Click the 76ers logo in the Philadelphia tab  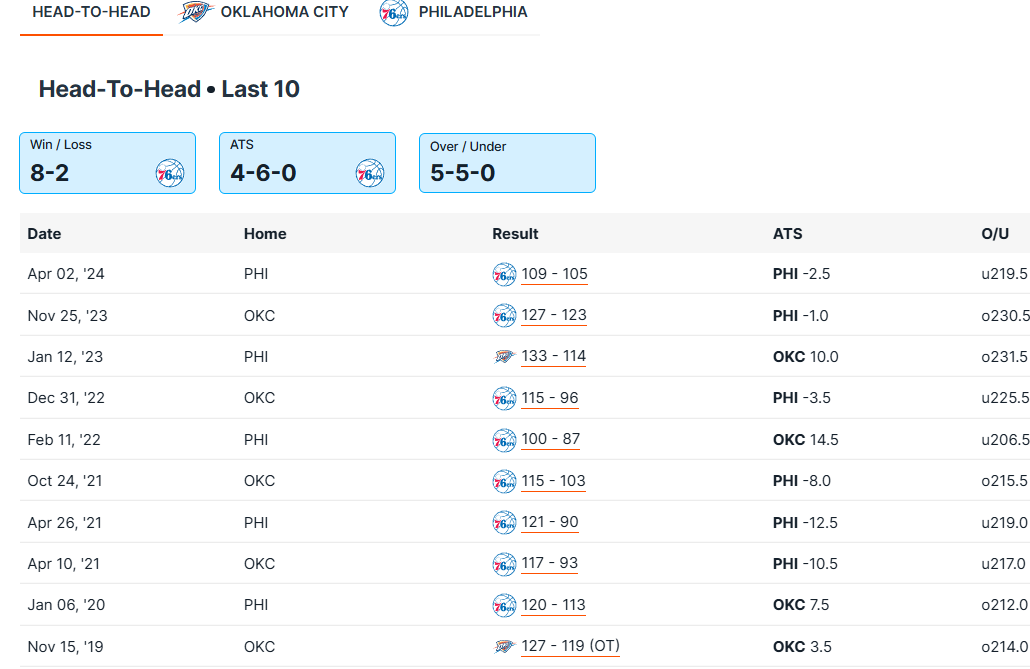pos(394,13)
